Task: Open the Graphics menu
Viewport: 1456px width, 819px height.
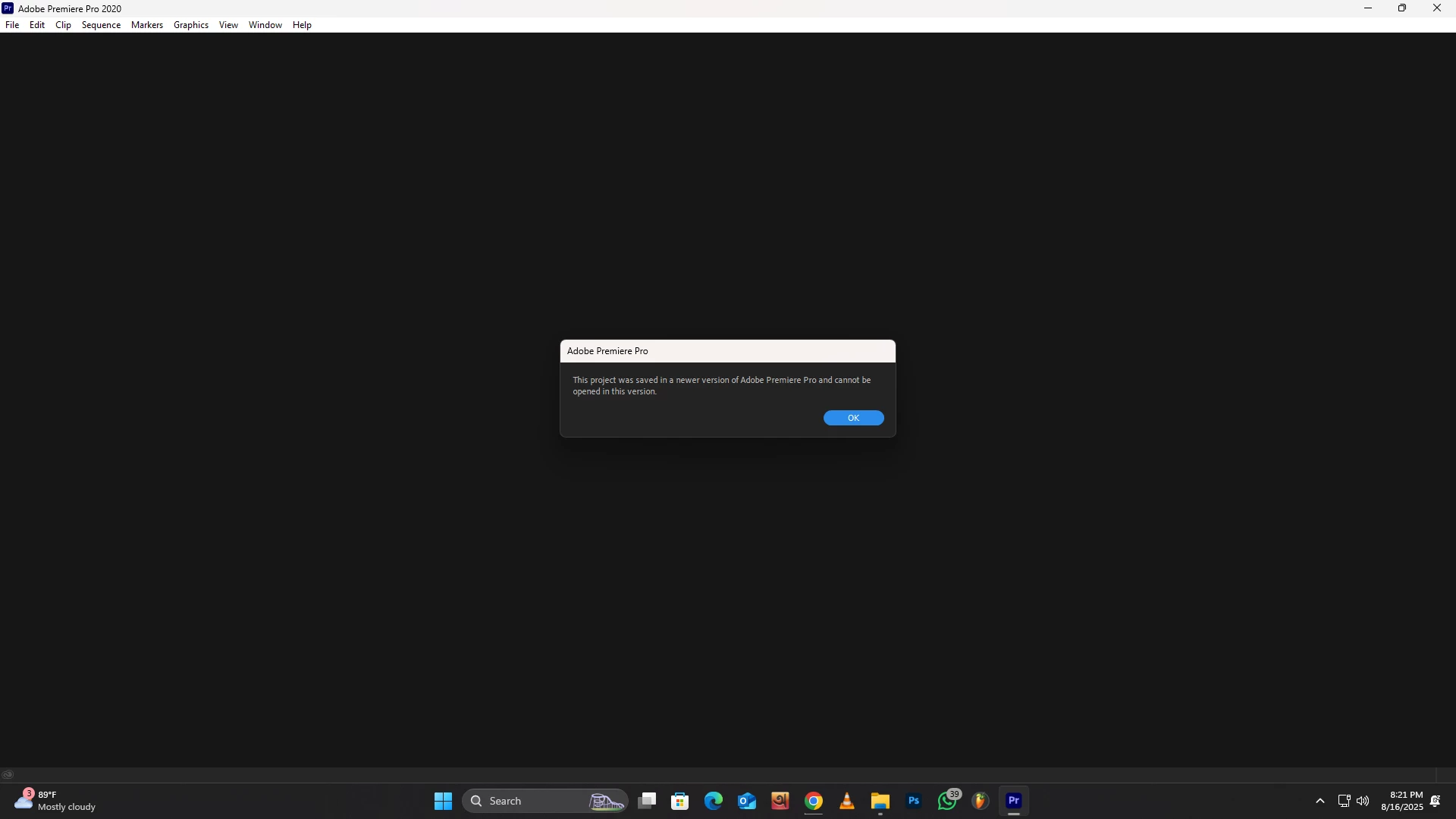Action: pyautogui.click(x=190, y=25)
